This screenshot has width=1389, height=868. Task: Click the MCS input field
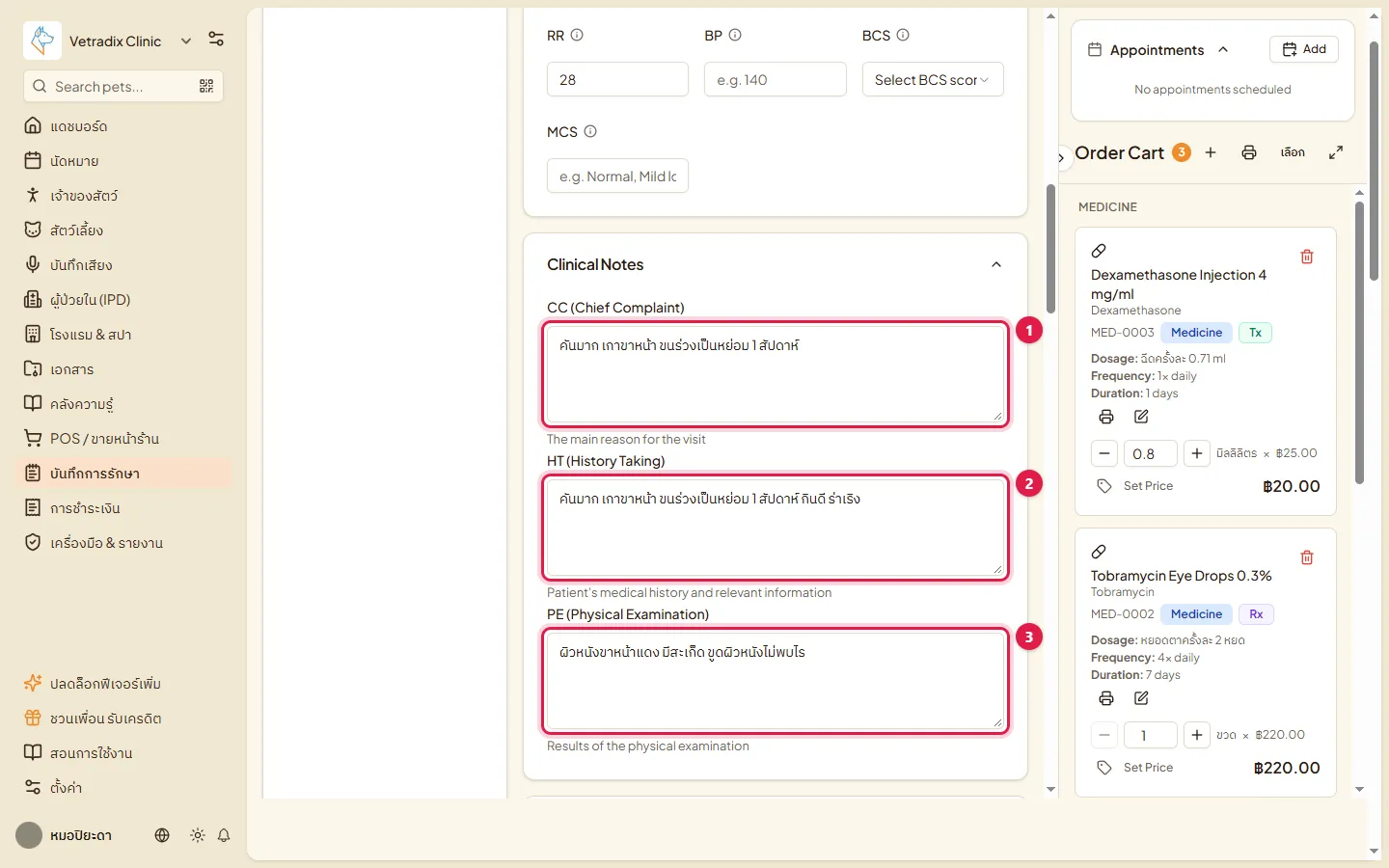click(x=617, y=176)
